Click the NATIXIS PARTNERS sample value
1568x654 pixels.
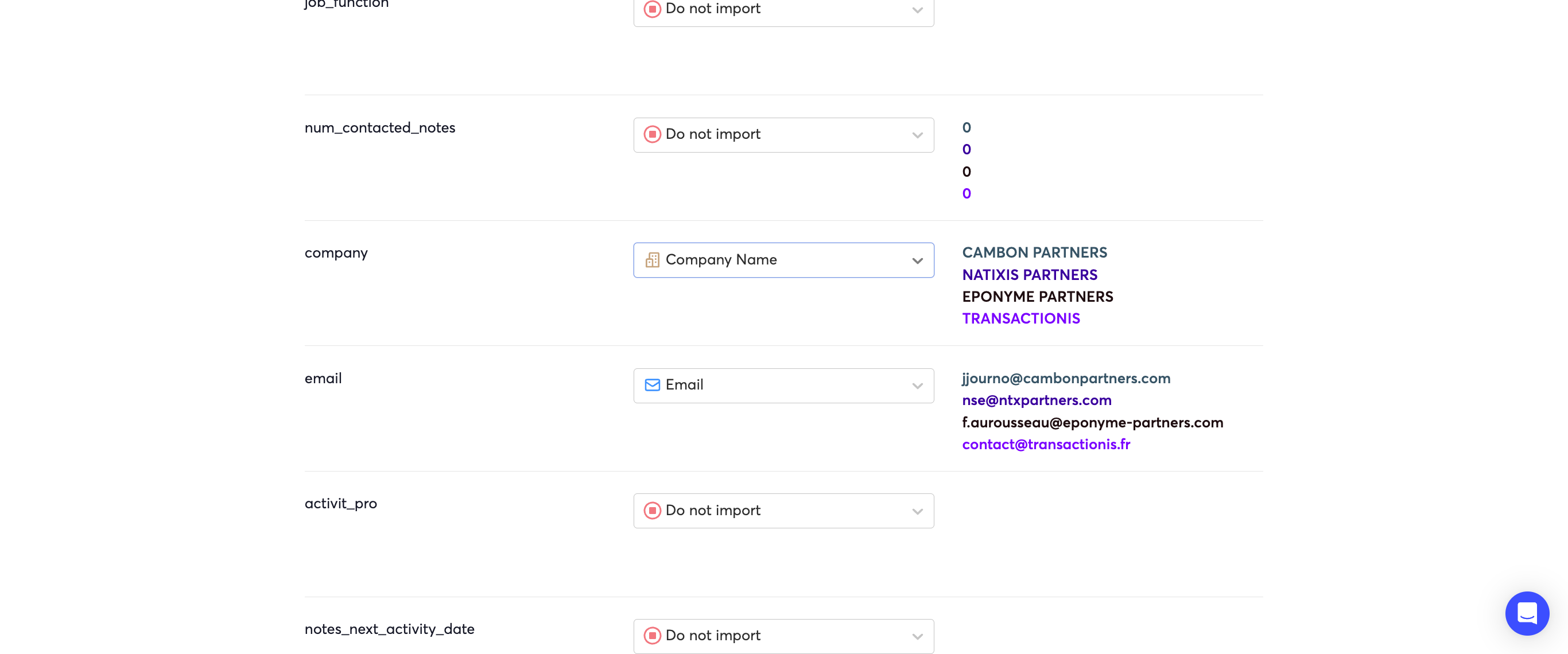[1029, 274]
